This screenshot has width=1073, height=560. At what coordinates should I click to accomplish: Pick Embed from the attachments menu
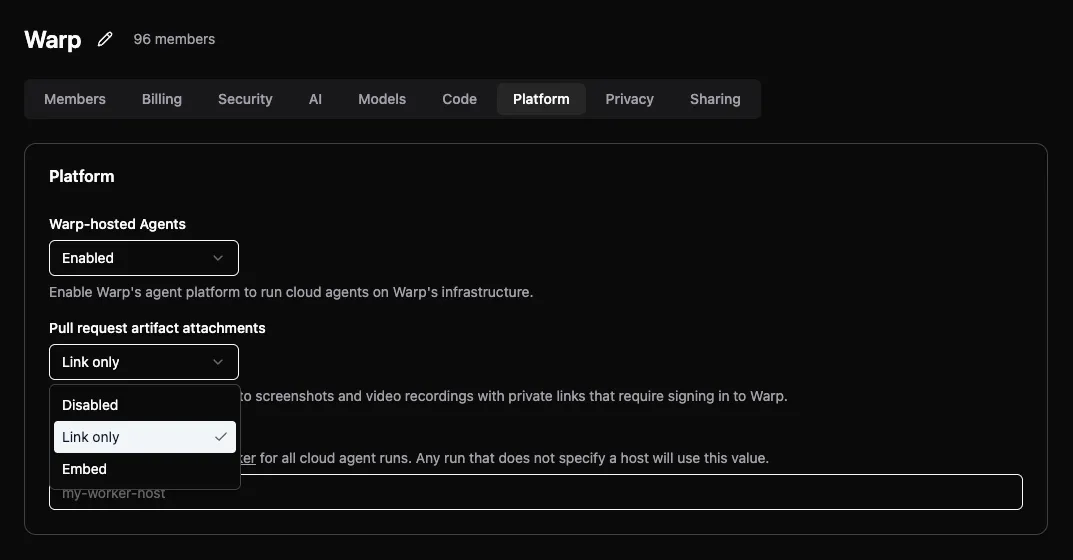144,470
